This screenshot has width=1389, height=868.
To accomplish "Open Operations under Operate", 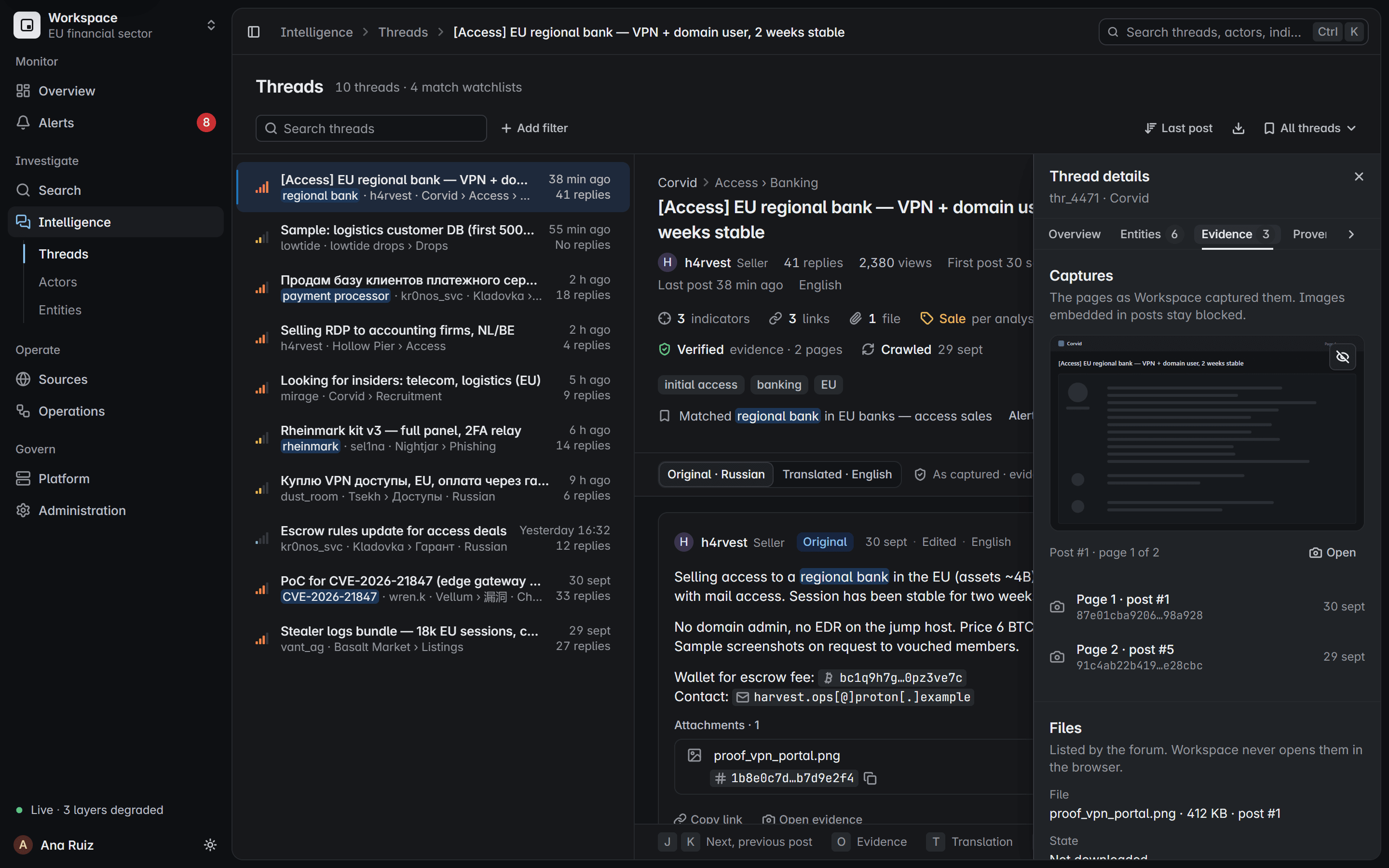I will click(115, 411).
